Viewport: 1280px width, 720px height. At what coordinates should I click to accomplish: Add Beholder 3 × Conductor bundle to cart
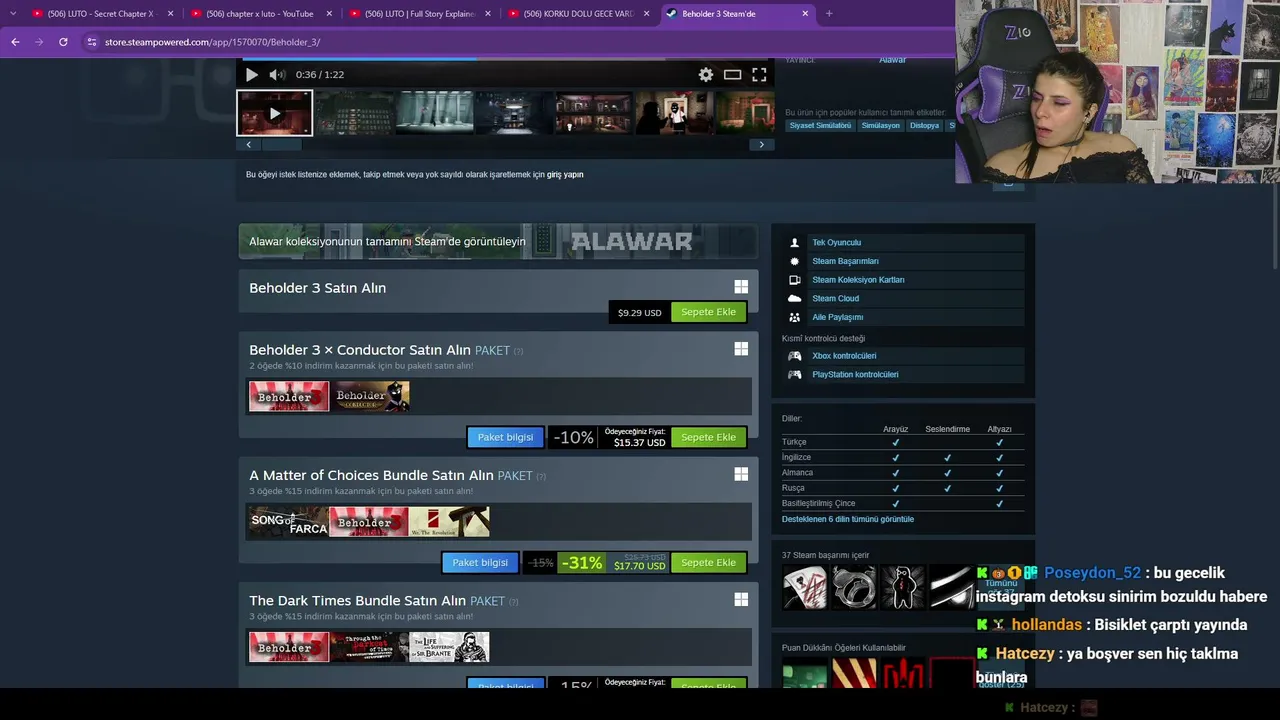708,437
